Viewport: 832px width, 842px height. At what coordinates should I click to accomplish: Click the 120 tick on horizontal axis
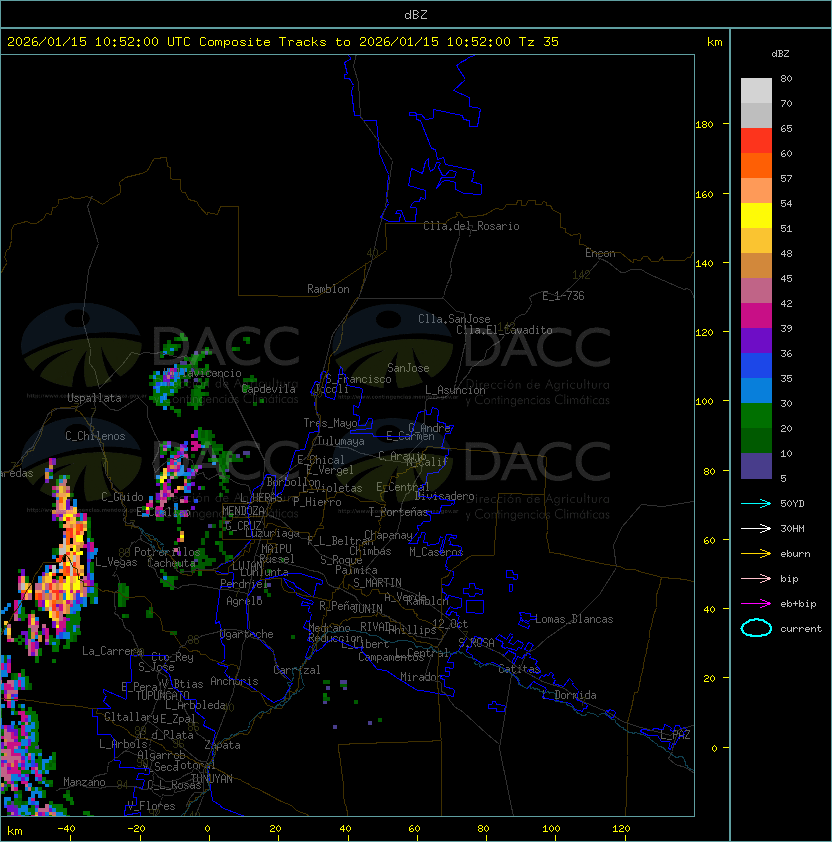620,829
